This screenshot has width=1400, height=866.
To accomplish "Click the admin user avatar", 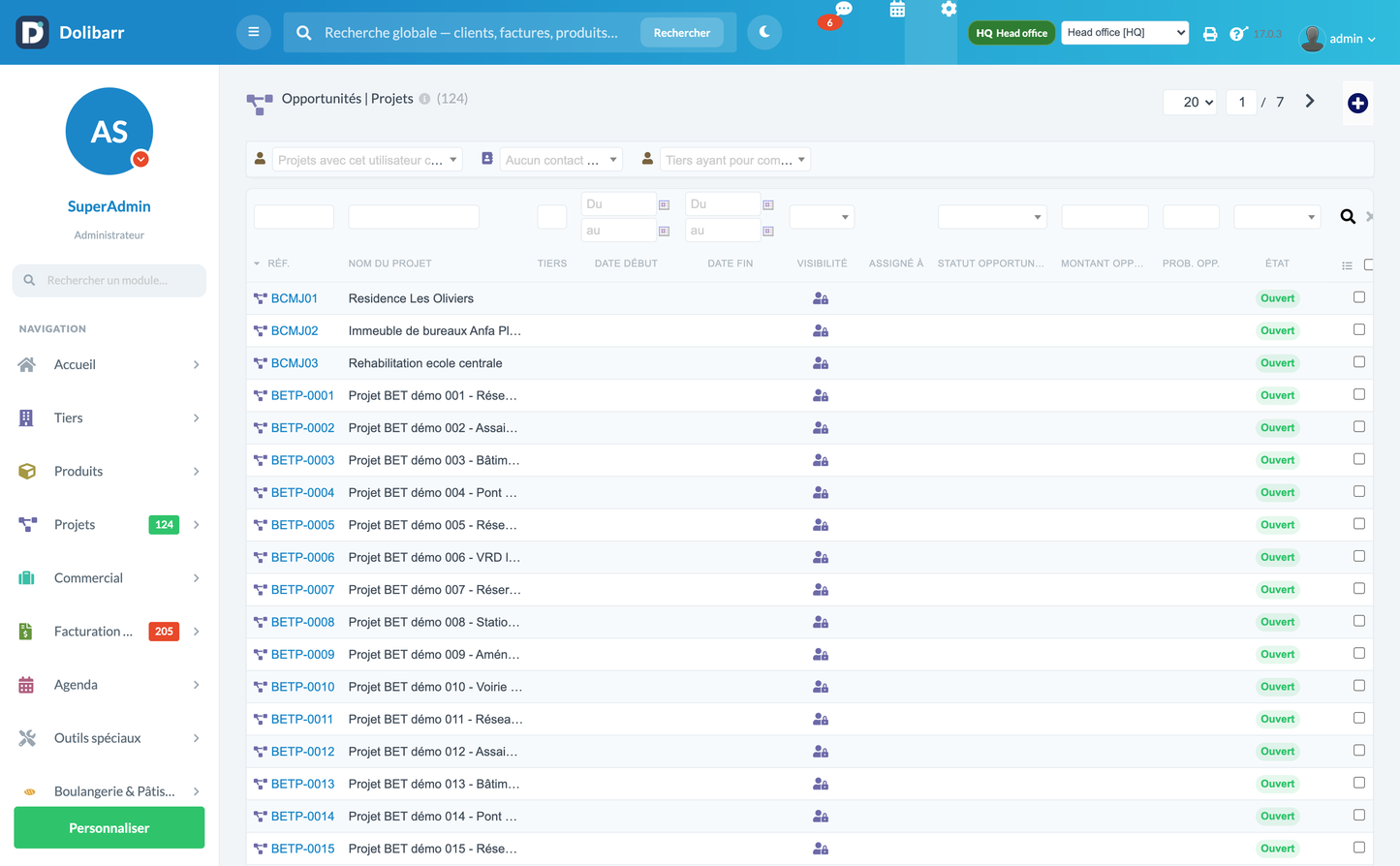I will 1312,39.
